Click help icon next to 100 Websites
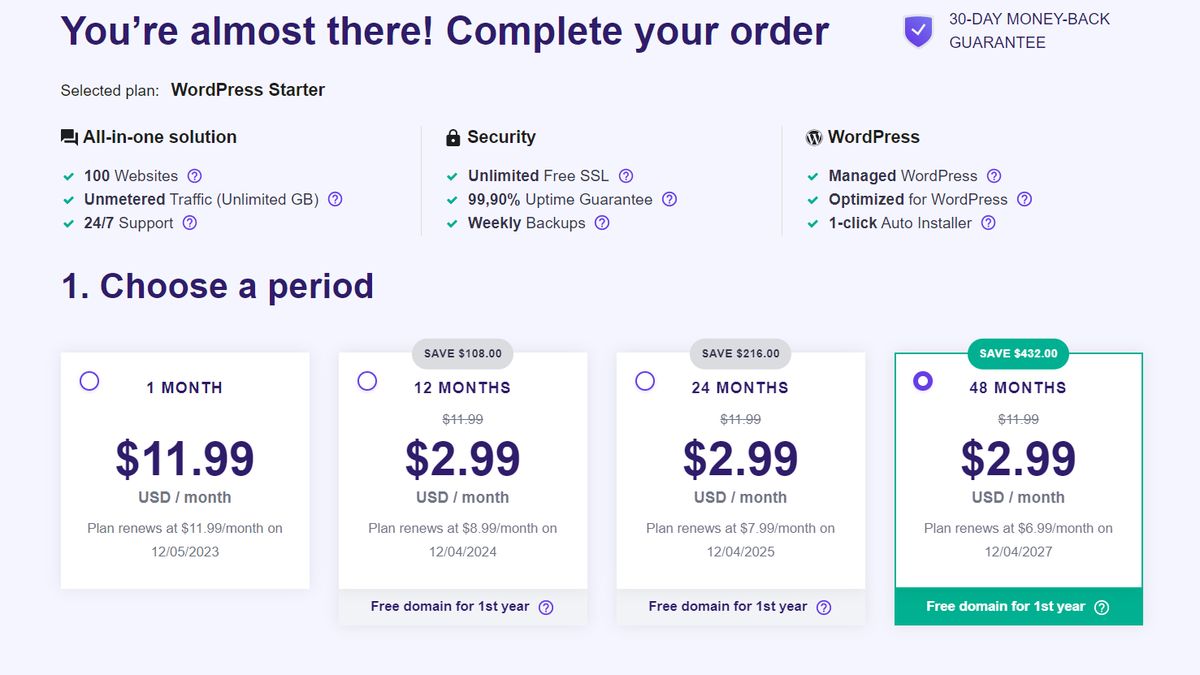Viewport: 1200px width, 675px height. click(x=195, y=176)
